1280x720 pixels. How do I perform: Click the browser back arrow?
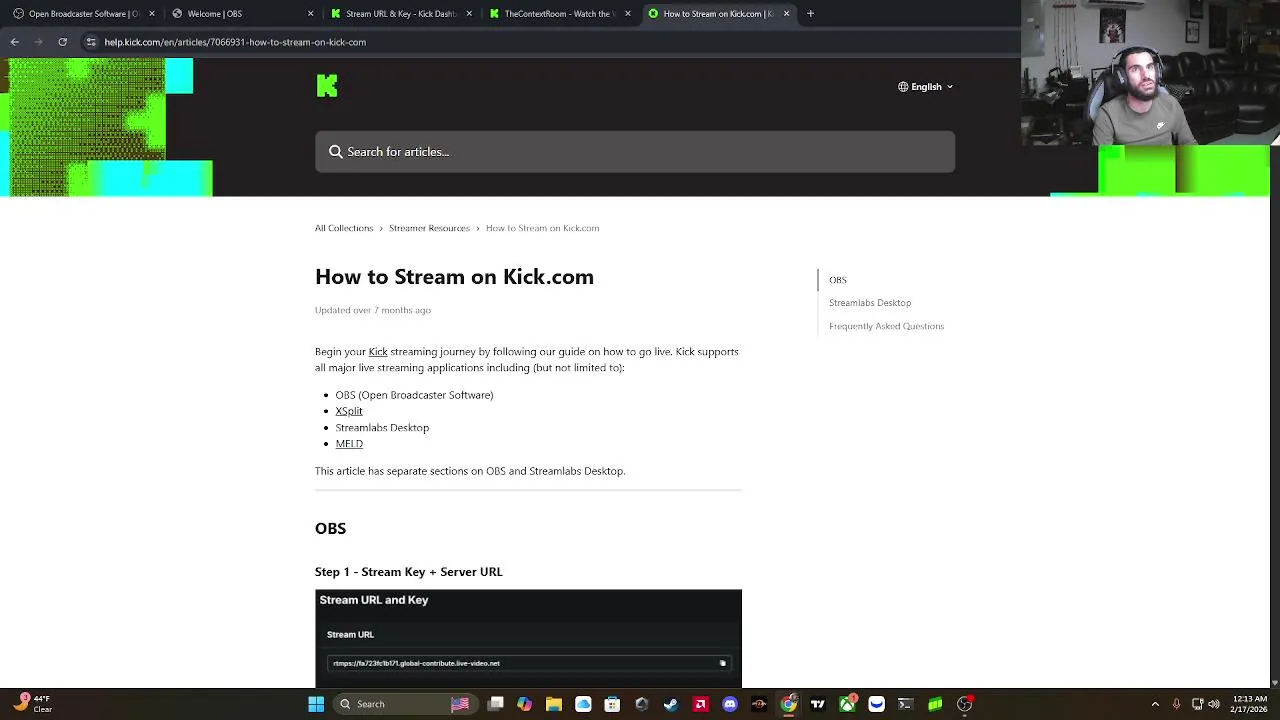tap(14, 42)
